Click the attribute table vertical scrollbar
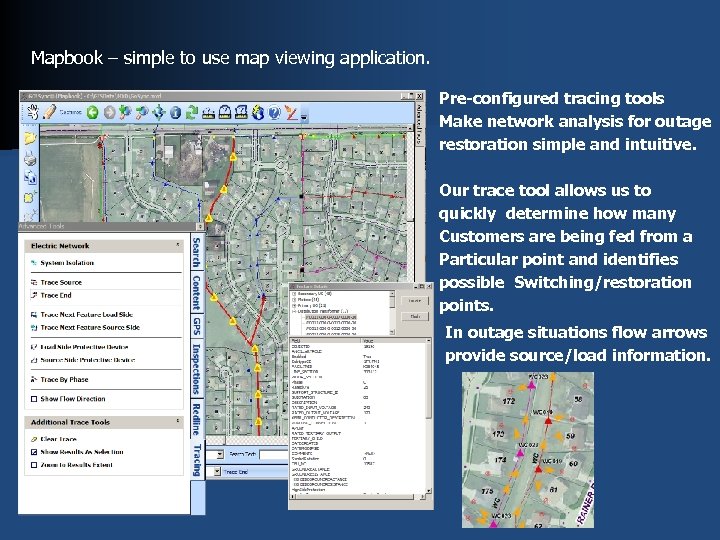720x540 pixels. pos(428,416)
